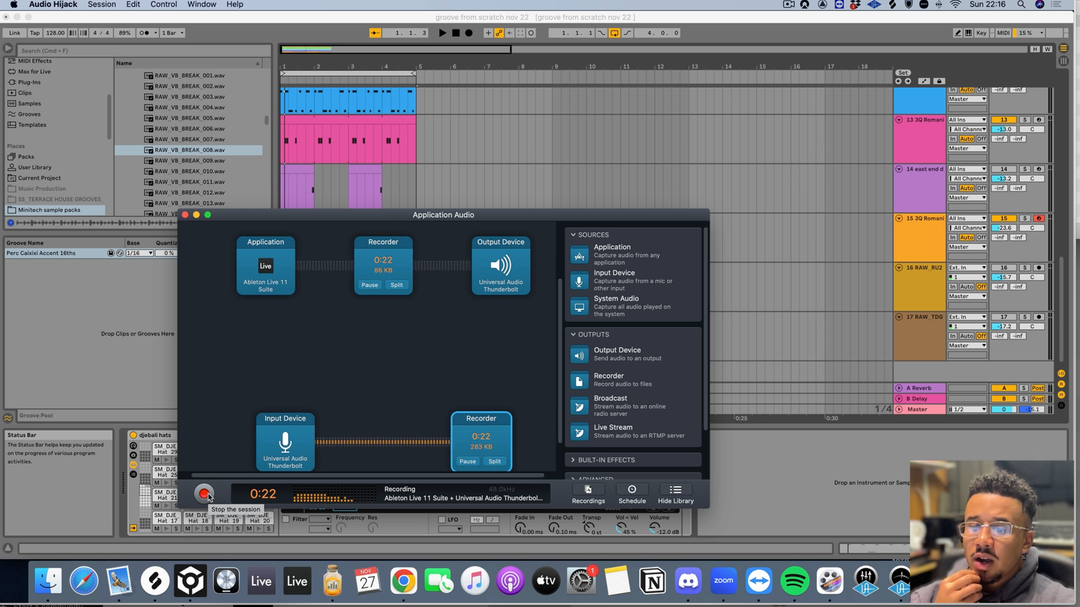Select the Broadcast output icon
Viewport: 1080px width, 607px height.
579,405
